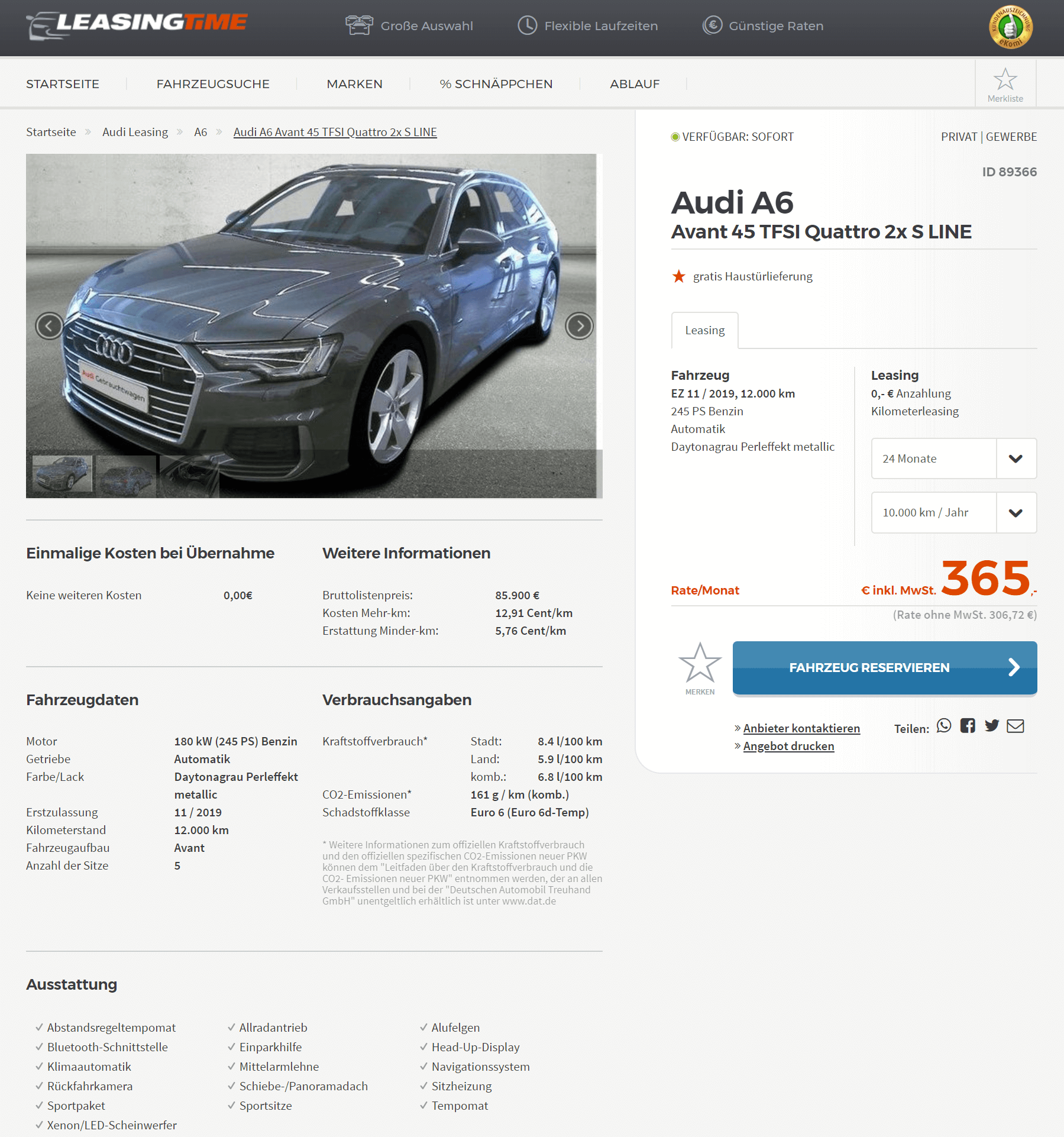
Task: Open % Schnäppchen menu item
Action: pos(496,84)
